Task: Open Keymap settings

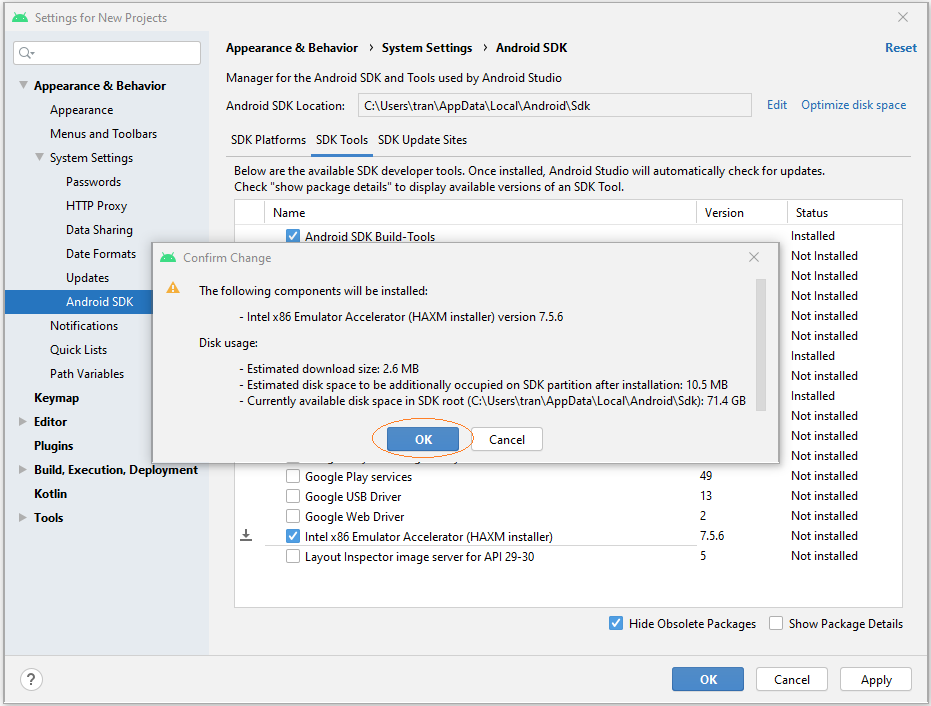Action: click(56, 398)
